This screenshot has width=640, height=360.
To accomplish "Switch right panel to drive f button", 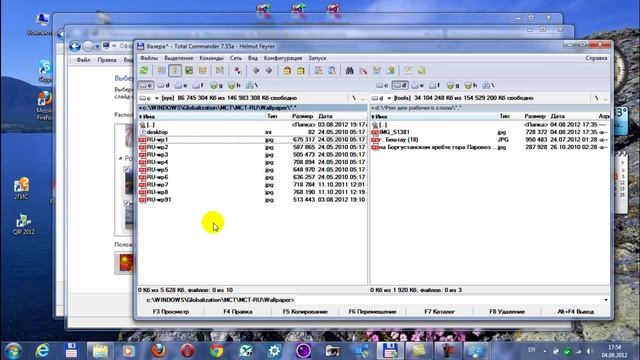I will click(x=435, y=85).
